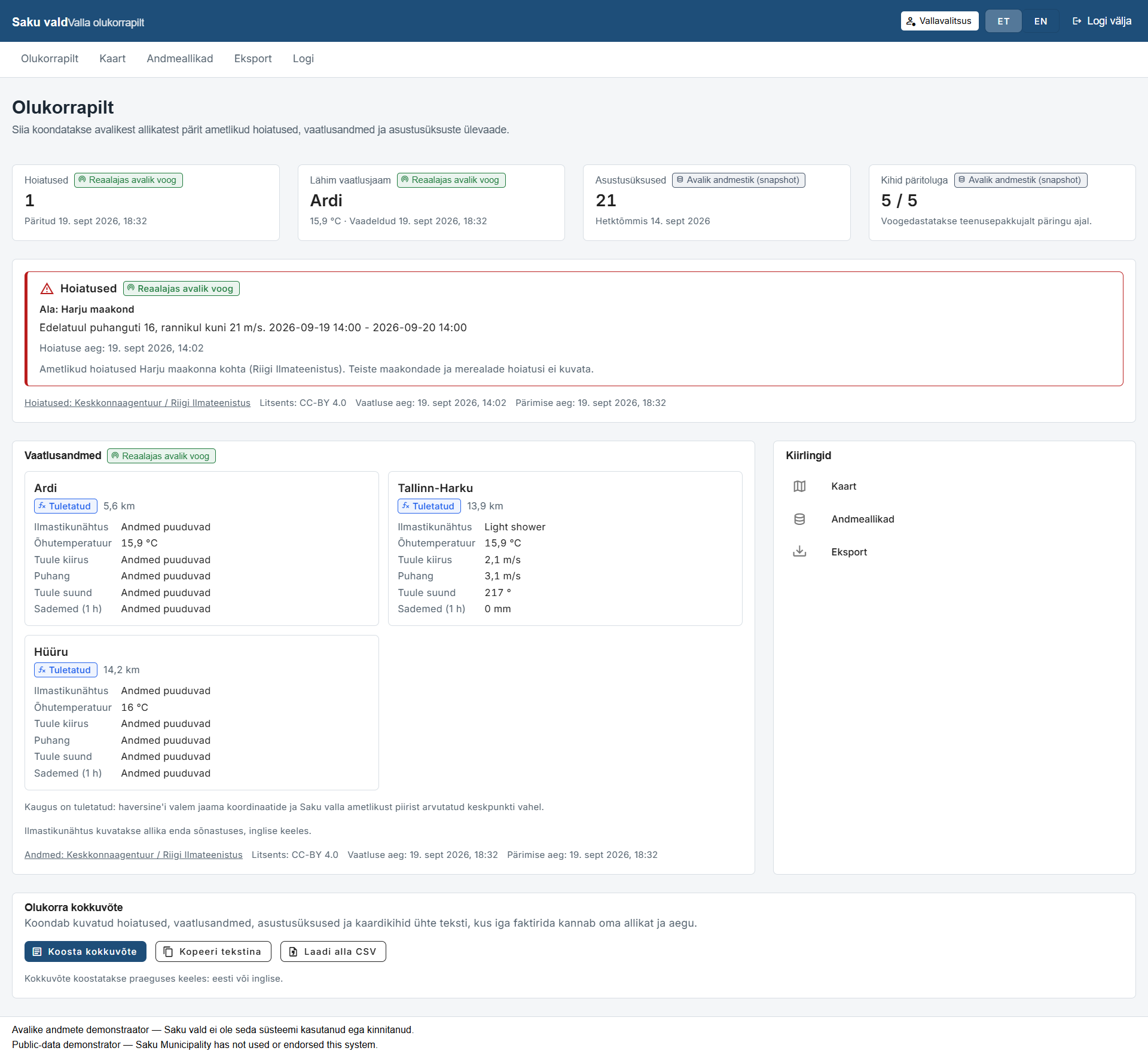This screenshot has width=1148, height=1057.
Task: Open the Kaart navigation tab
Action: [112, 59]
